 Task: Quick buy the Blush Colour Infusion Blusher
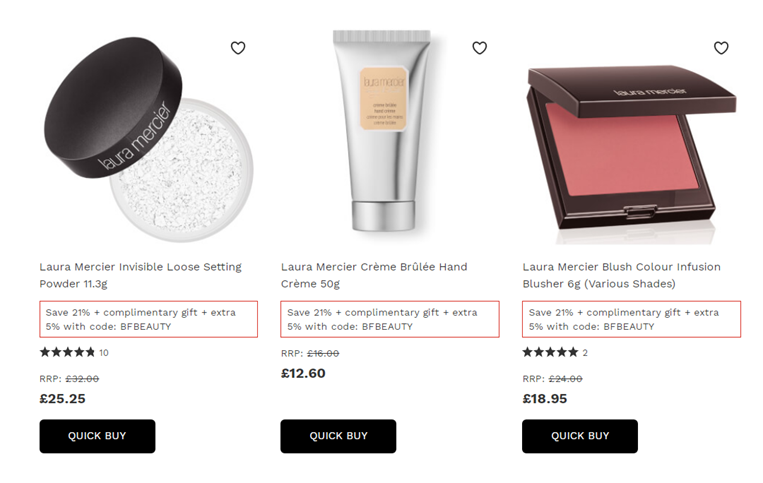click(x=580, y=436)
